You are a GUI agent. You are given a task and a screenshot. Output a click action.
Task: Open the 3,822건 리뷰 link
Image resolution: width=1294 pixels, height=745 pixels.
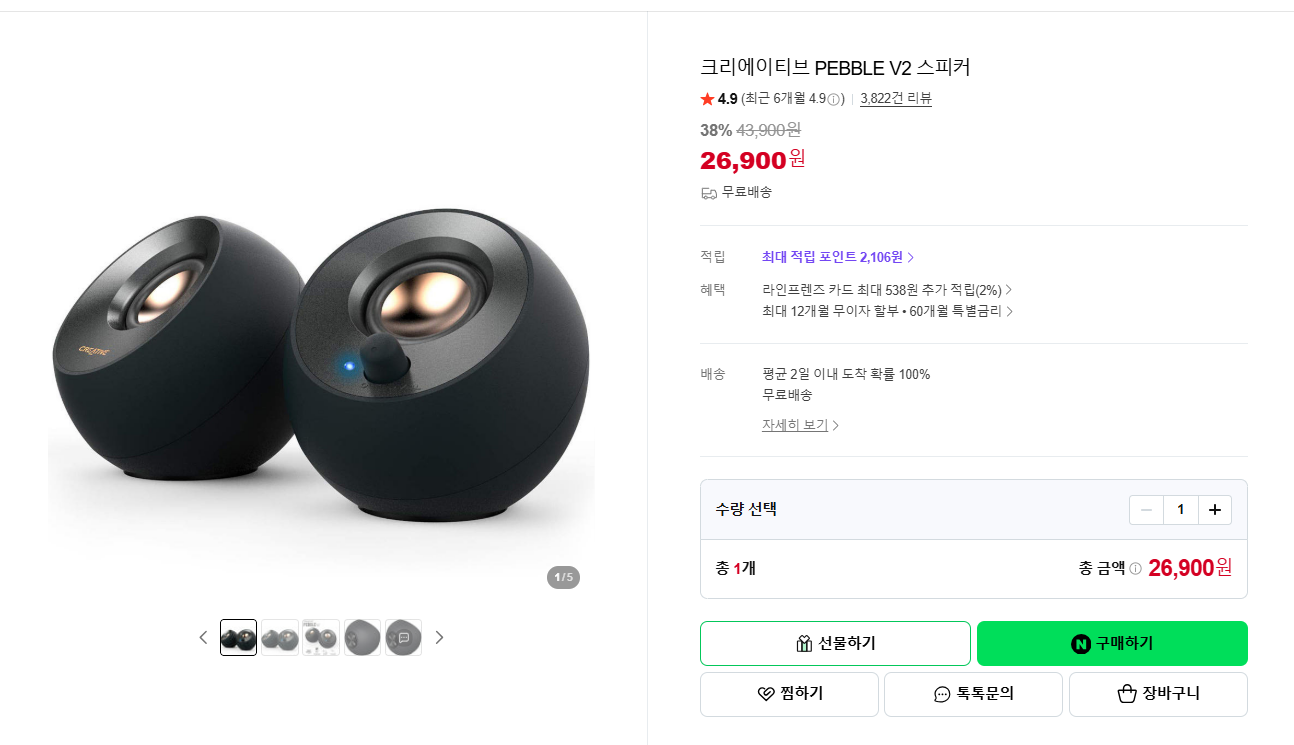click(x=896, y=98)
